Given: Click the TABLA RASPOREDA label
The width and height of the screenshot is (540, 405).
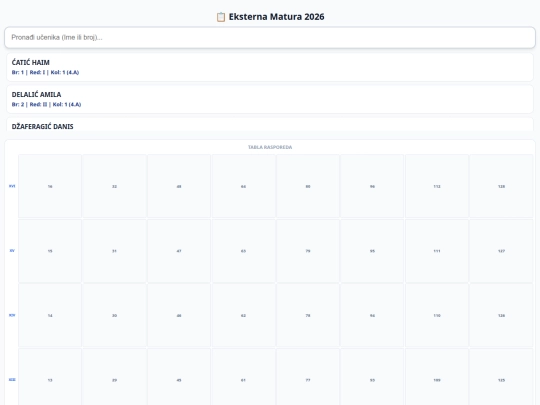Looking at the screenshot, I should tap(270, 147).
